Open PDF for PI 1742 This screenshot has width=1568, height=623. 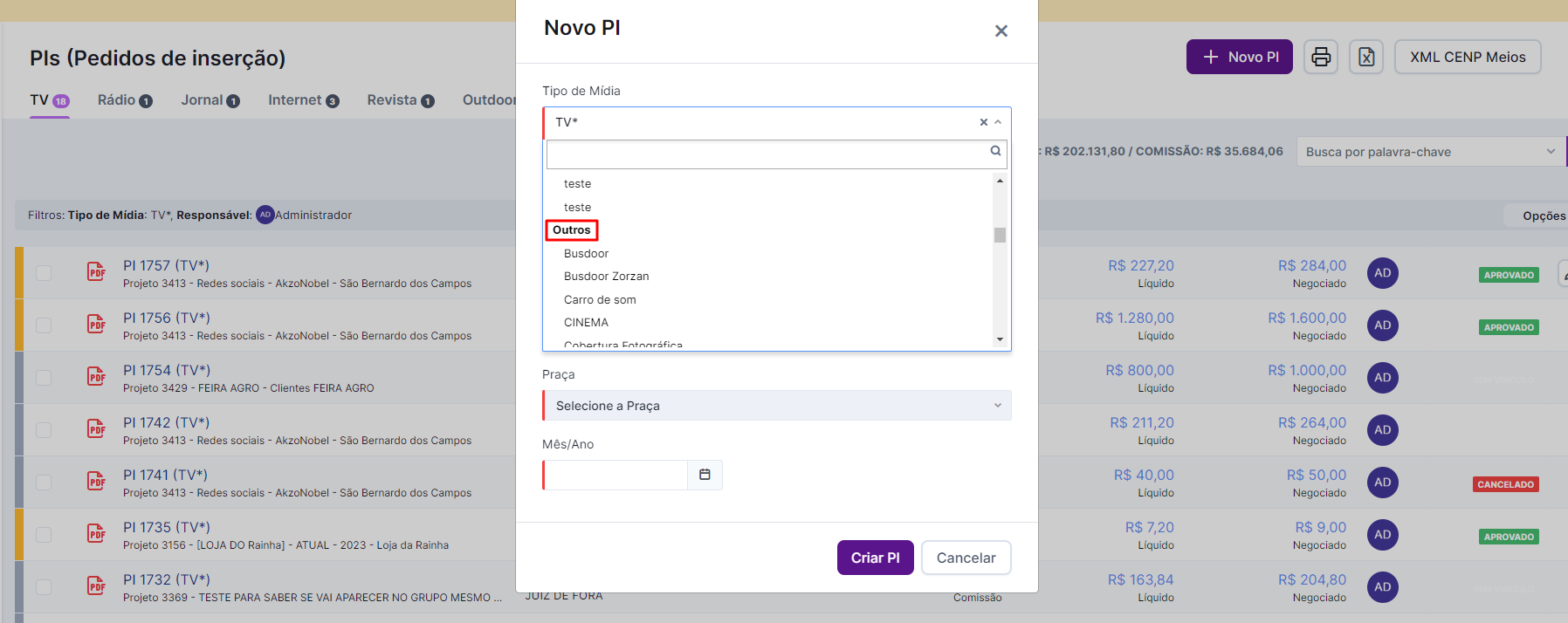96,429
